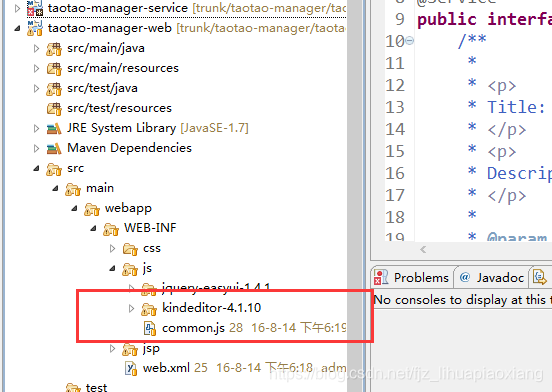
Task: Click the src/main/resources package folder icon
Action: click(x=54, y=69)
